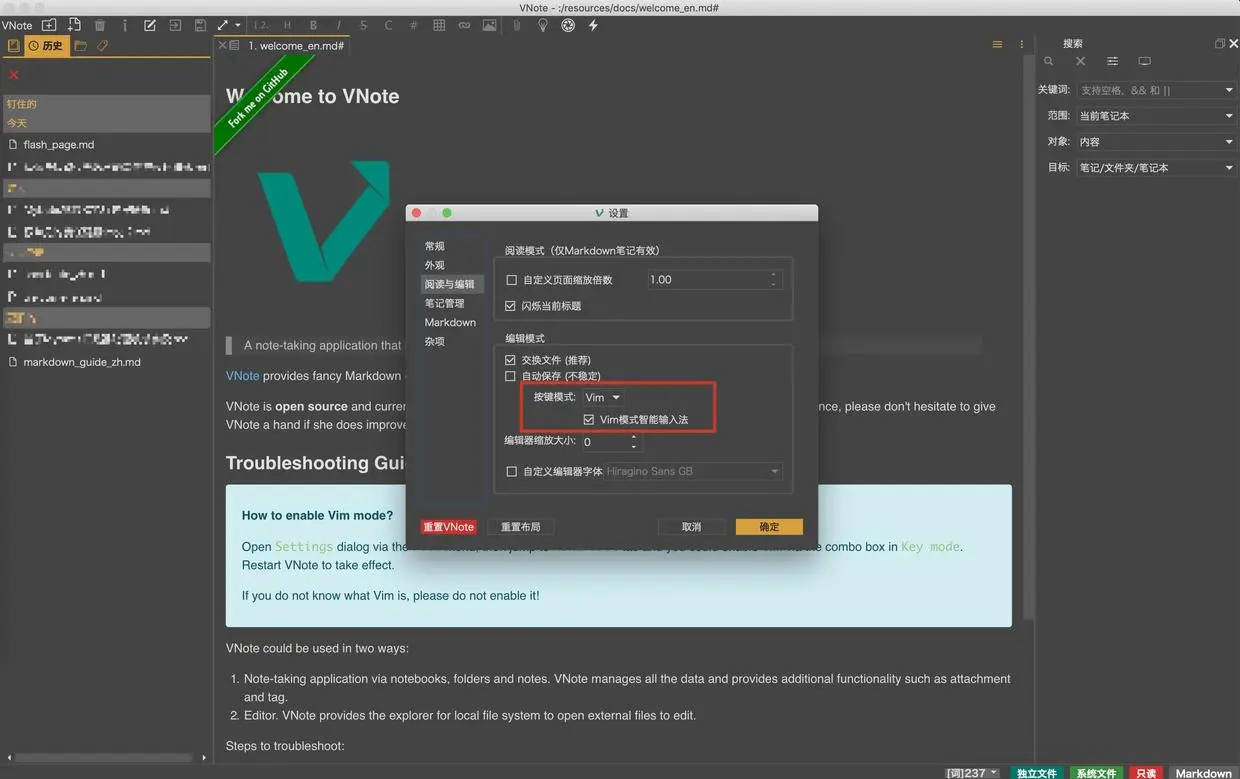The height and width of the screenshot is (779, 1240).
Task: Click the insert image icon
Action: pos(489,25)
